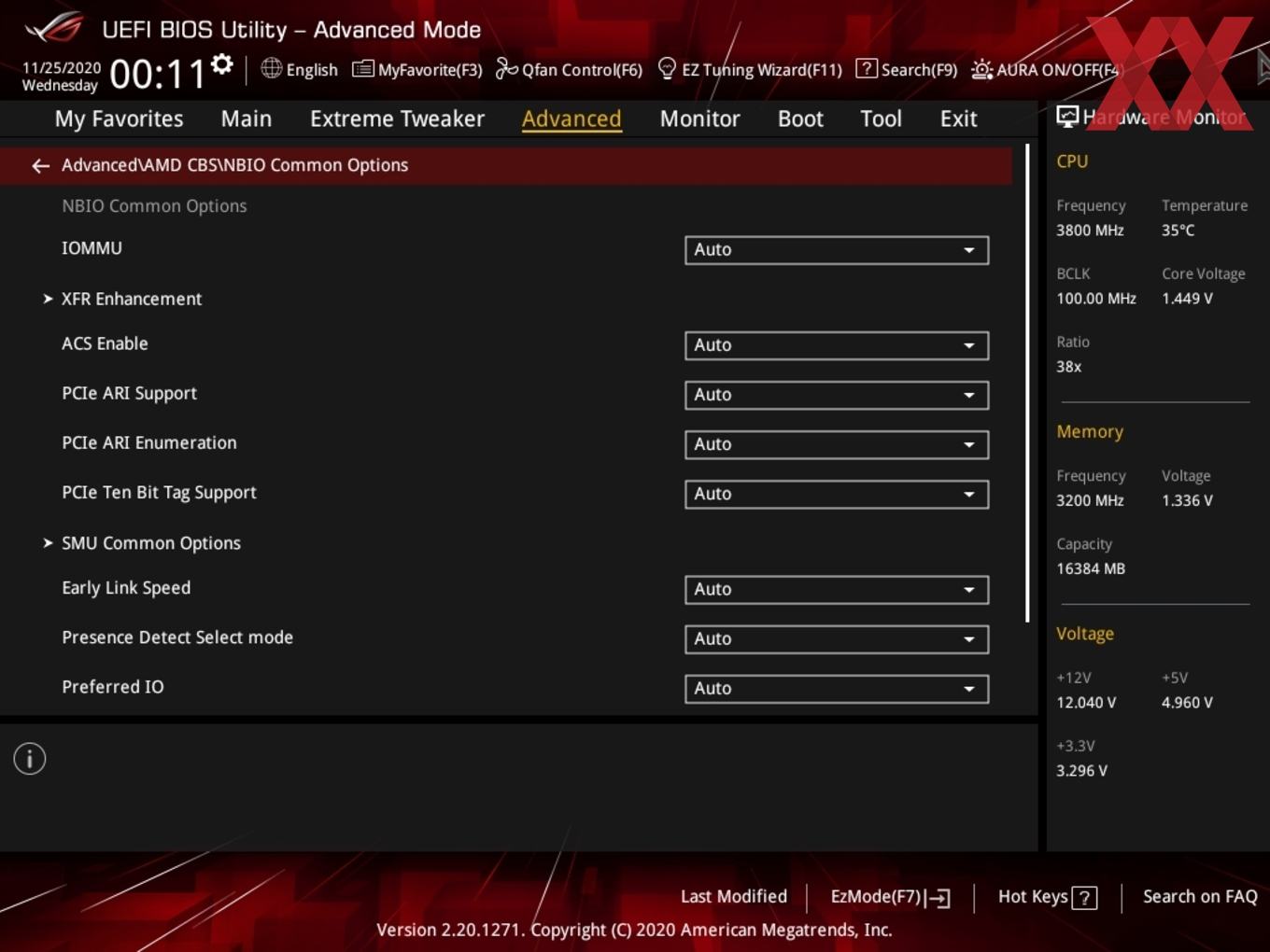This screenshot has width=1270, height=952.
Task: Toggle AURA ON/OFF
Action: (x=1046, y=69)
